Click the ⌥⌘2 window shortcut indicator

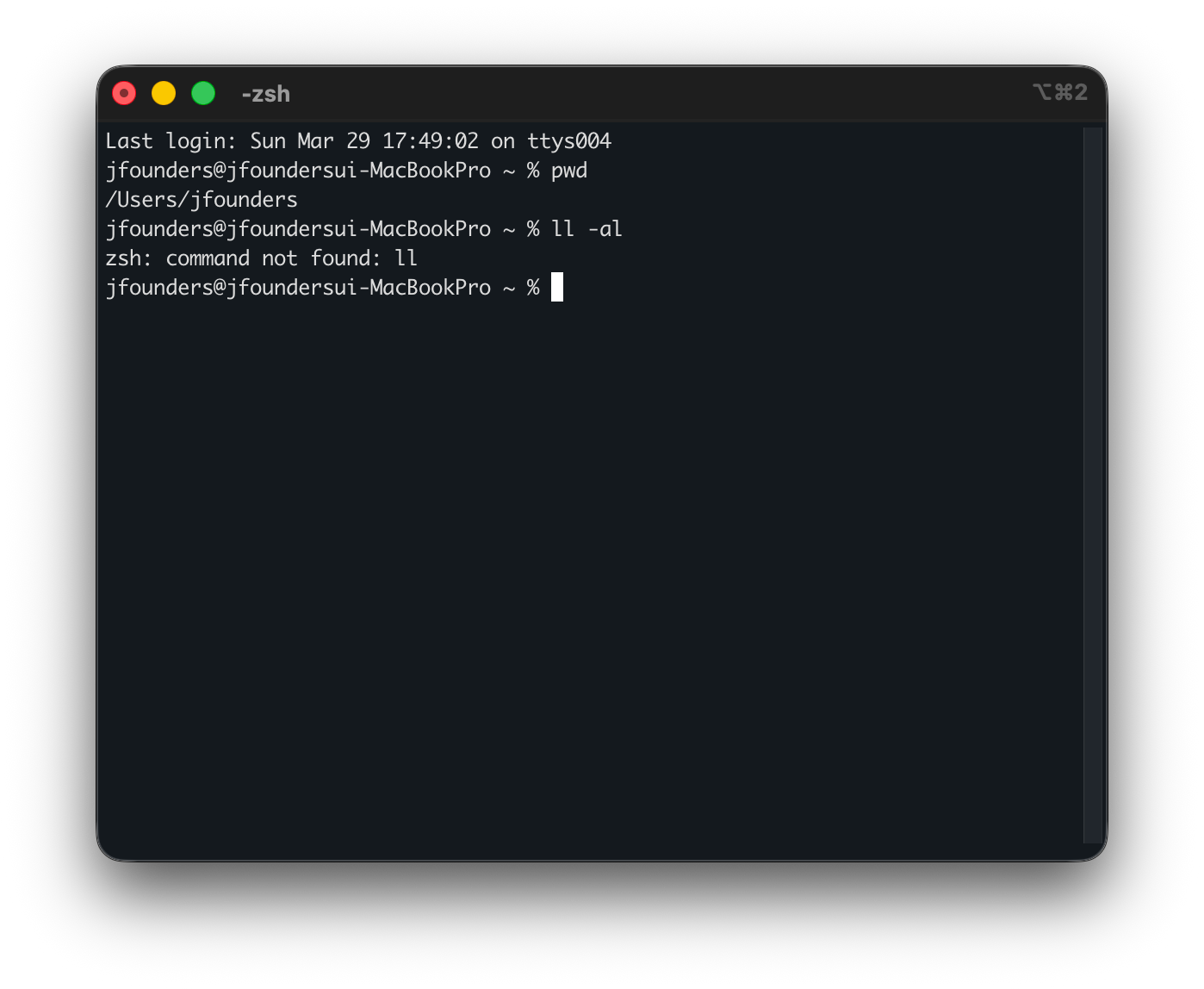(1060, 92)
